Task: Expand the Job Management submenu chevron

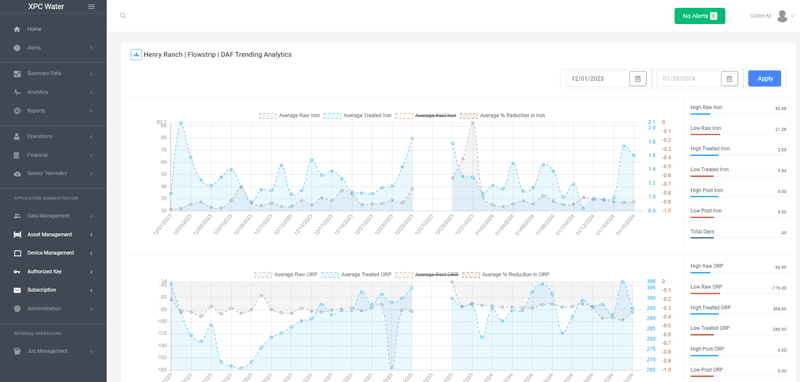Action: coord(91,351)
